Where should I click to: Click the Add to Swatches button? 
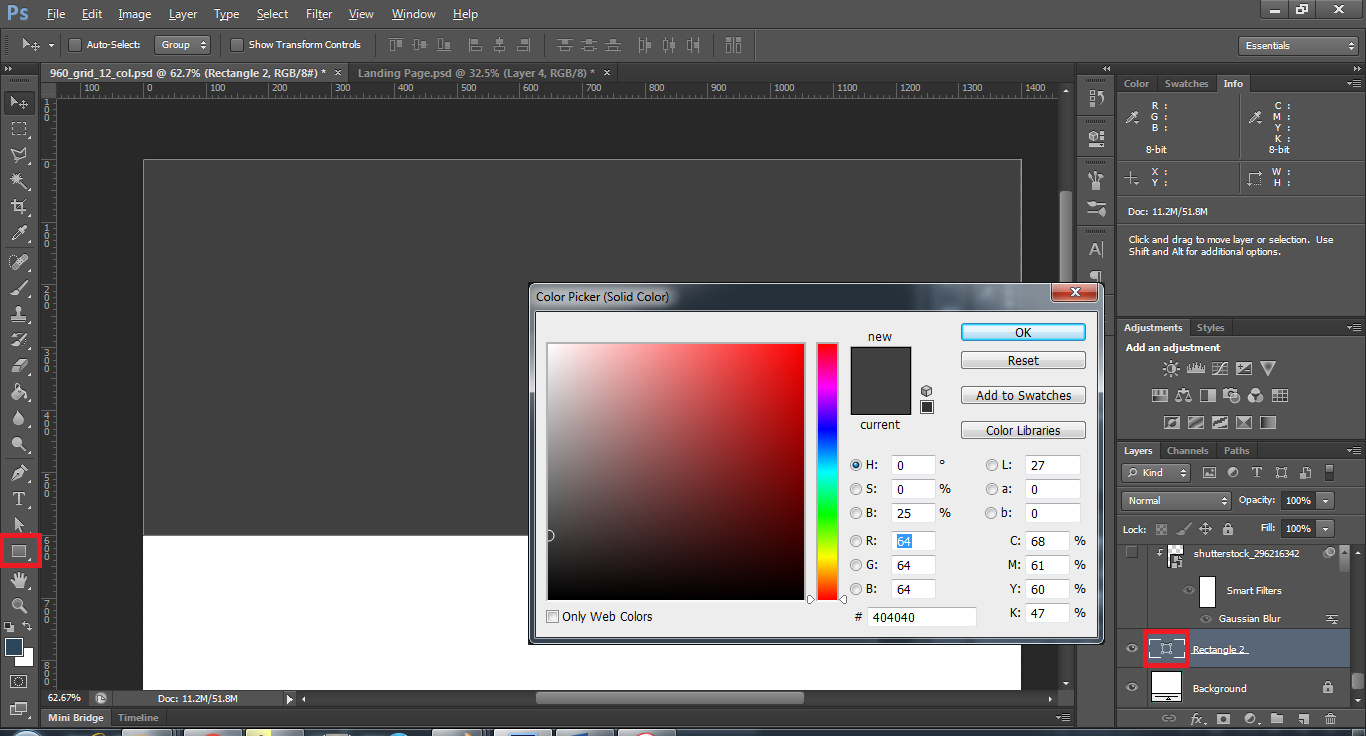1023,395
